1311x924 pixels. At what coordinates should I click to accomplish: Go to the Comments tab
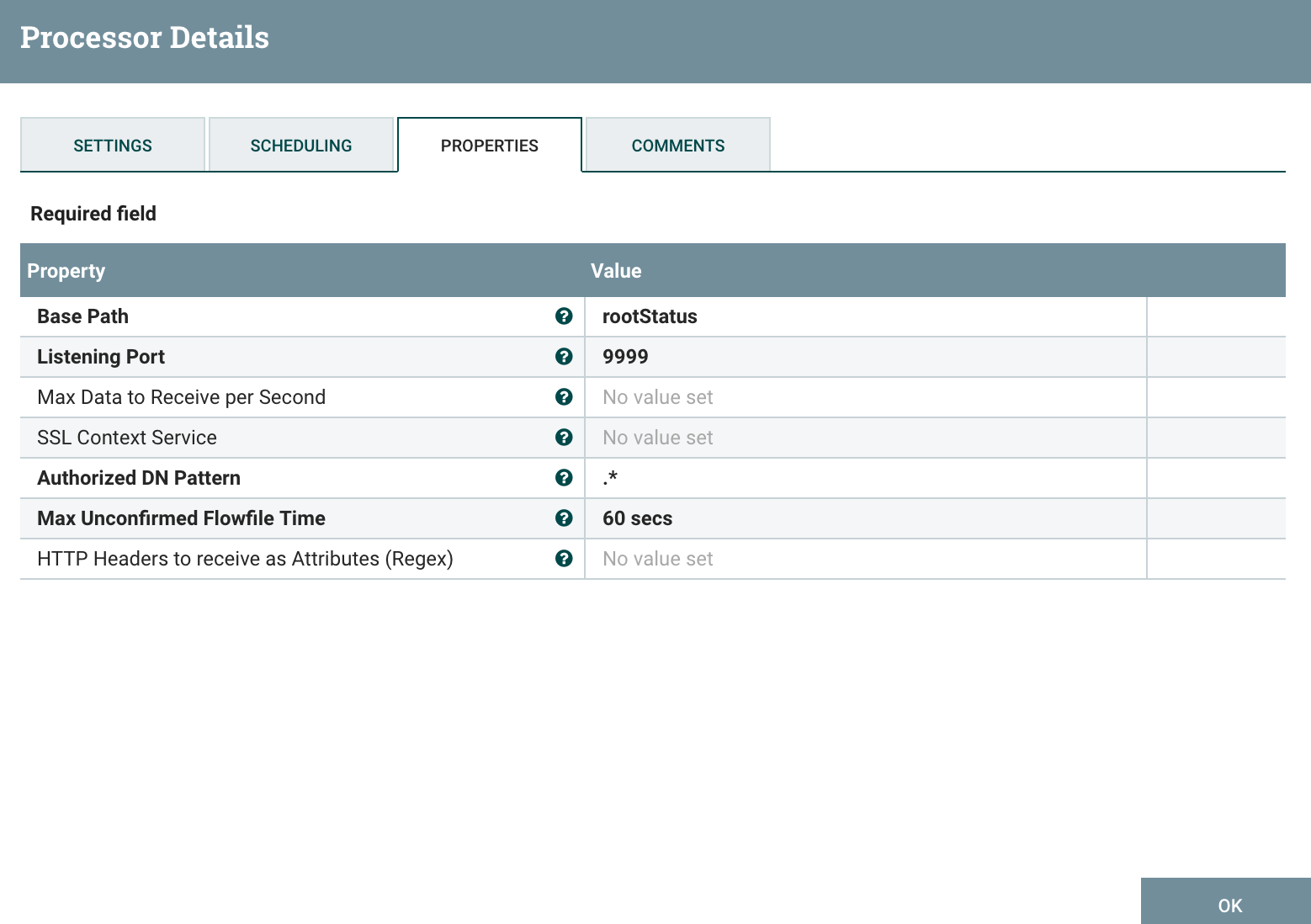click(x=678, y=146)
